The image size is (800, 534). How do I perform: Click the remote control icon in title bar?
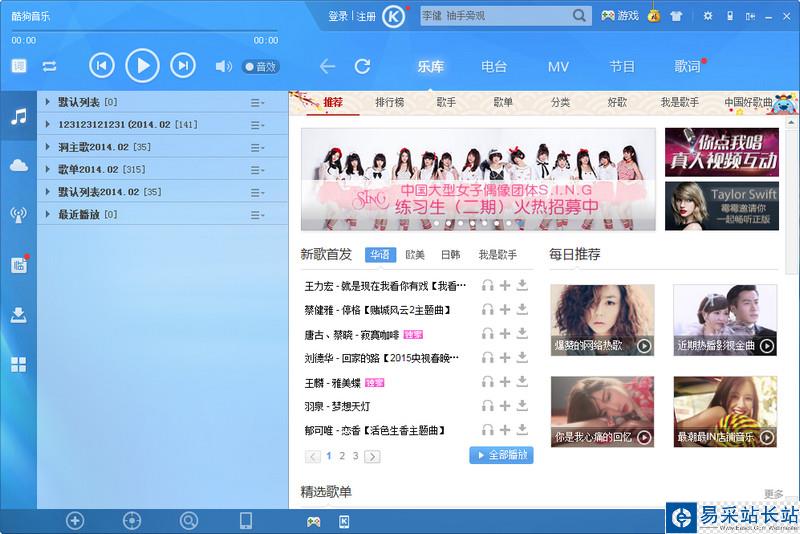[730, 16]
